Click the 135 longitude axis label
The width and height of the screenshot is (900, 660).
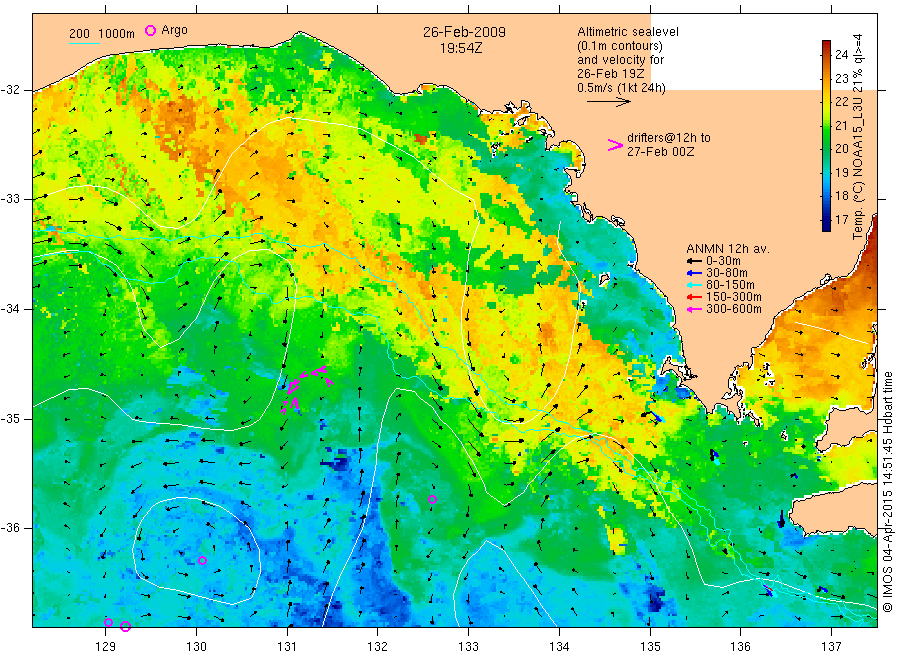[x=650, y=647]
